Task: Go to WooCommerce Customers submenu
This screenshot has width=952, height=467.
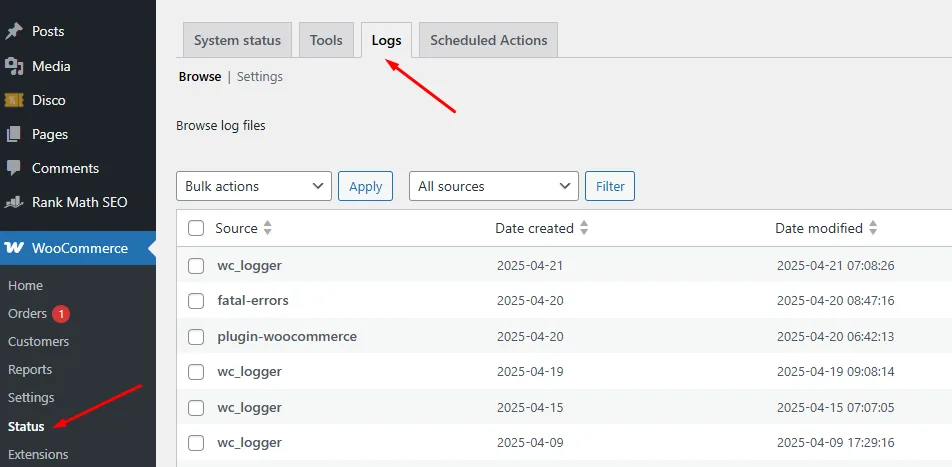Action: 38,341
